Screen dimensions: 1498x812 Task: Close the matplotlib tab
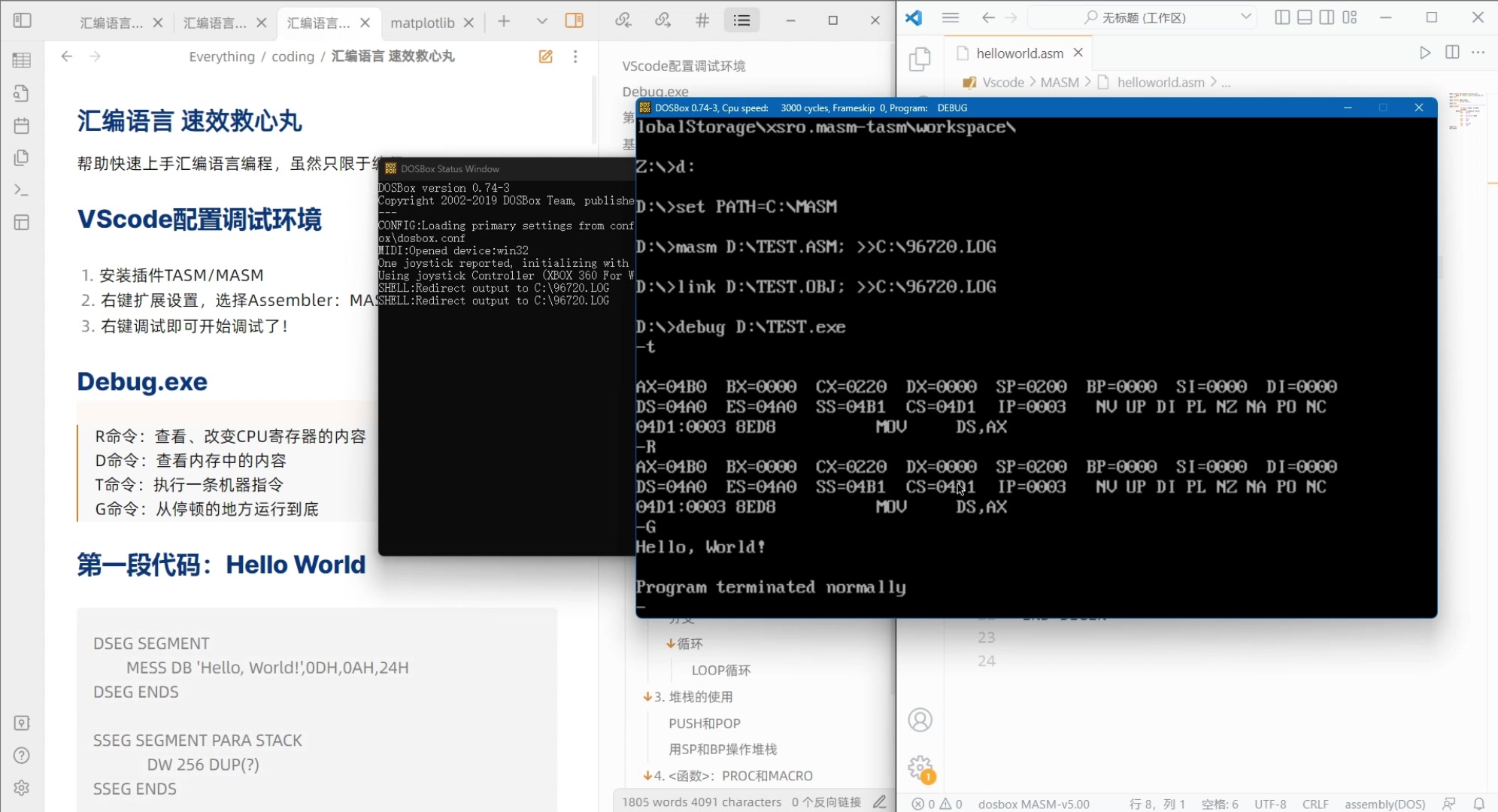coord(469,23)
